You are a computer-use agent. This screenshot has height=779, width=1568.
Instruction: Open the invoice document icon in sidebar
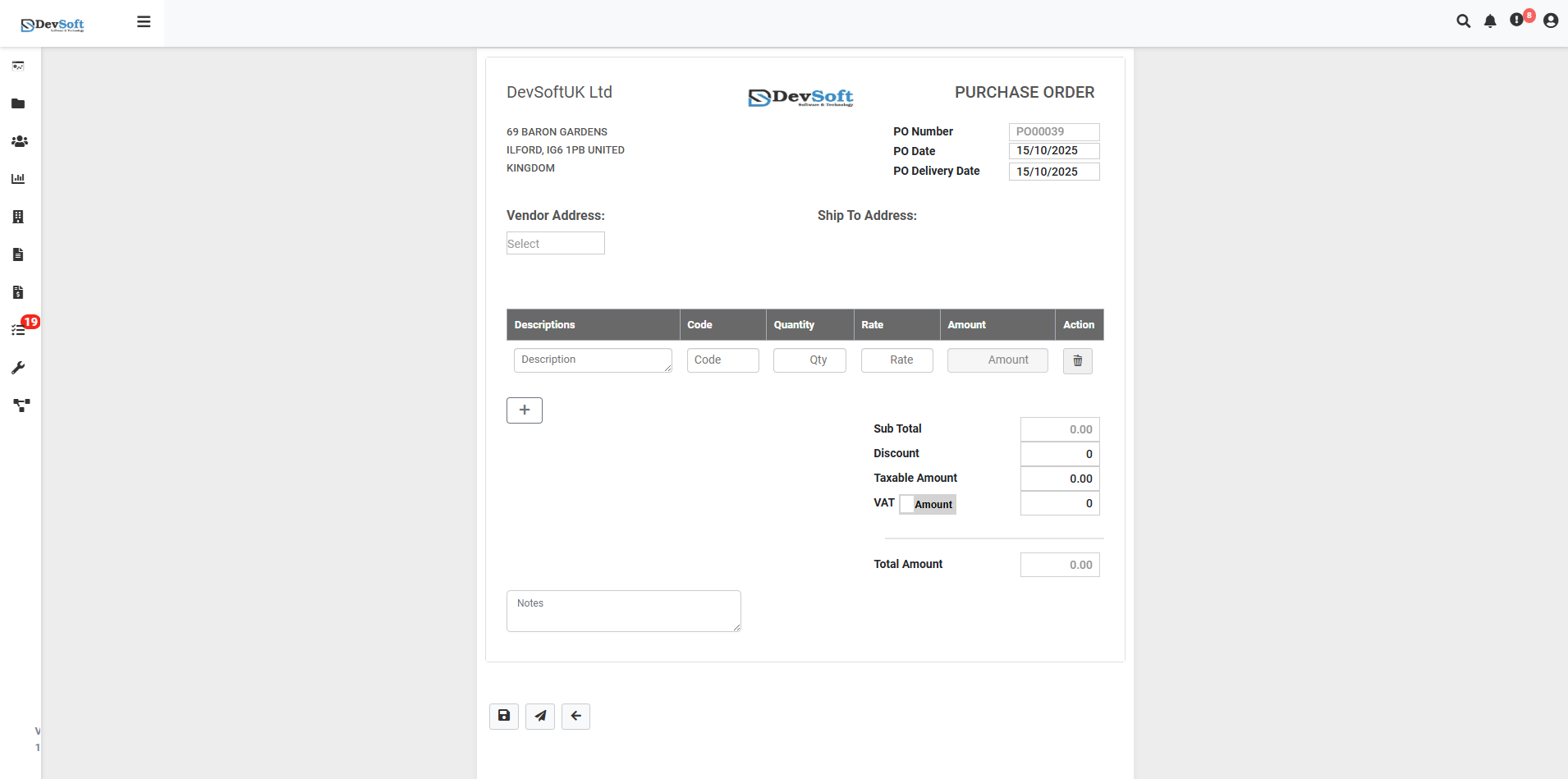point(19,254)
